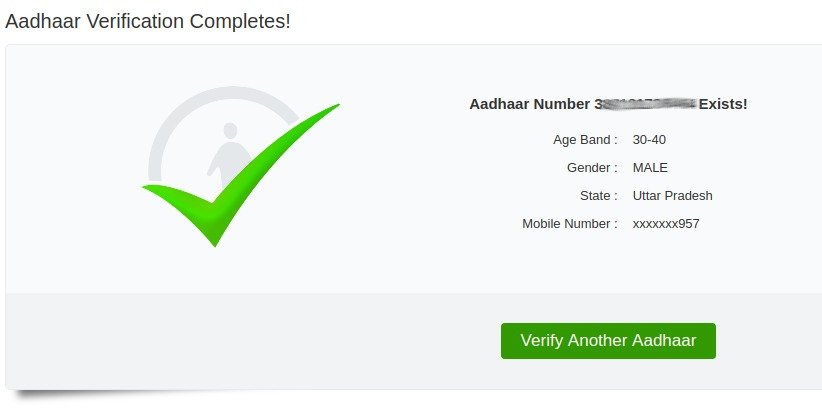Click the Aadhaar Number Exists message
The image size is (822, 413).
[x=608, y=104]
